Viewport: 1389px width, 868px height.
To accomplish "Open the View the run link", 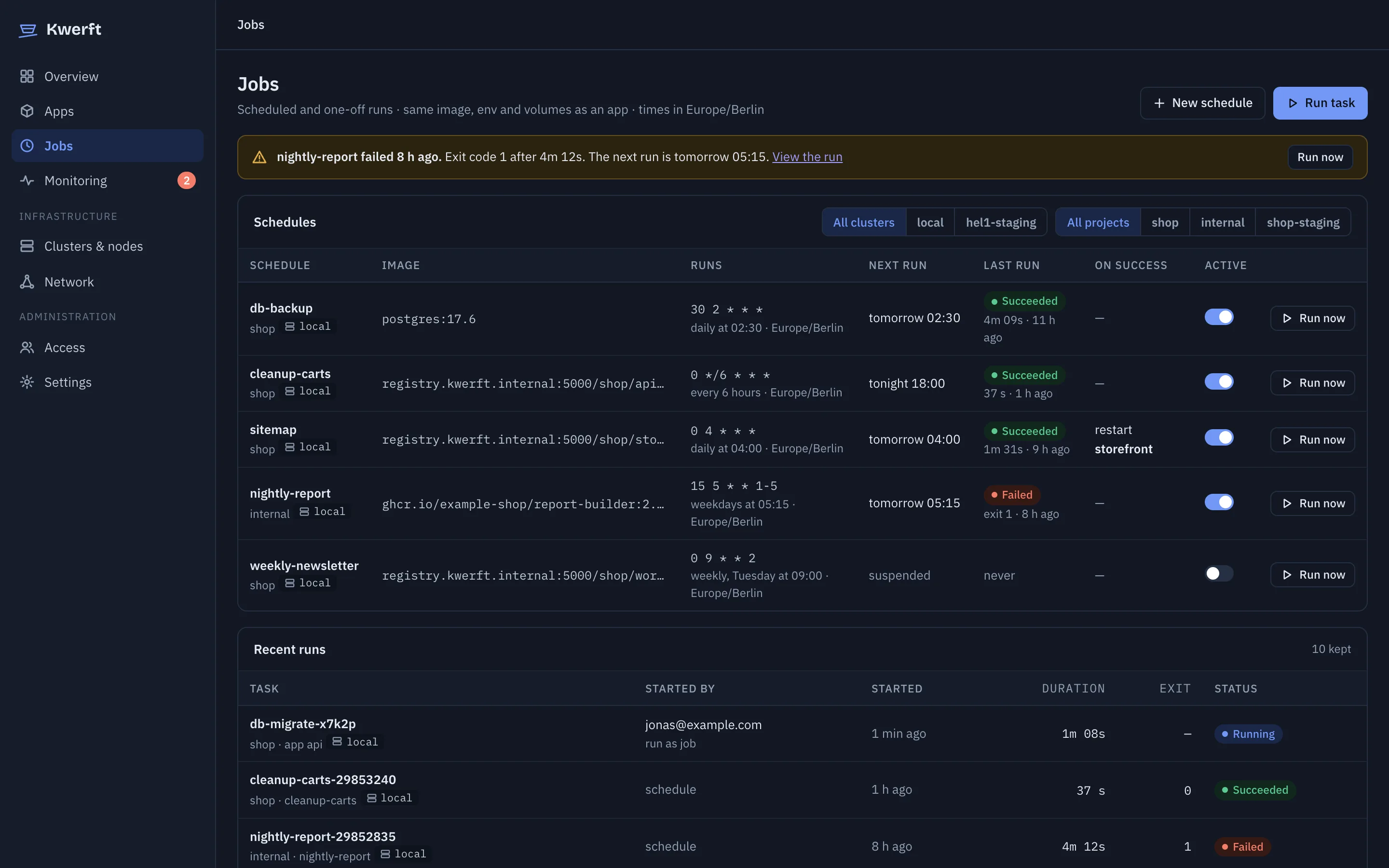I will point(807,157).
